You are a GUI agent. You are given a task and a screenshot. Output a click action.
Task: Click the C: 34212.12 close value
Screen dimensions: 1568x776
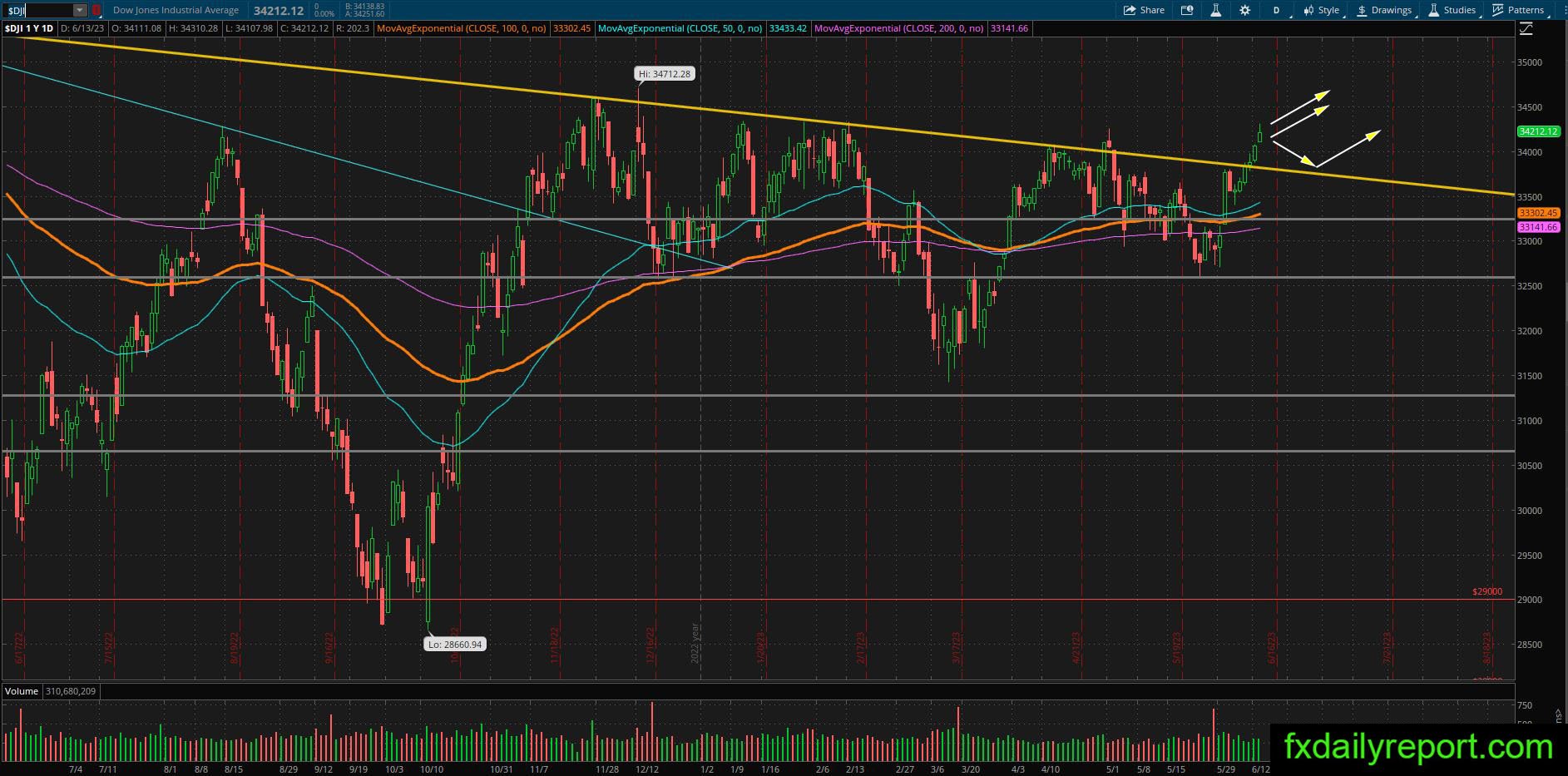click(304, 28)
